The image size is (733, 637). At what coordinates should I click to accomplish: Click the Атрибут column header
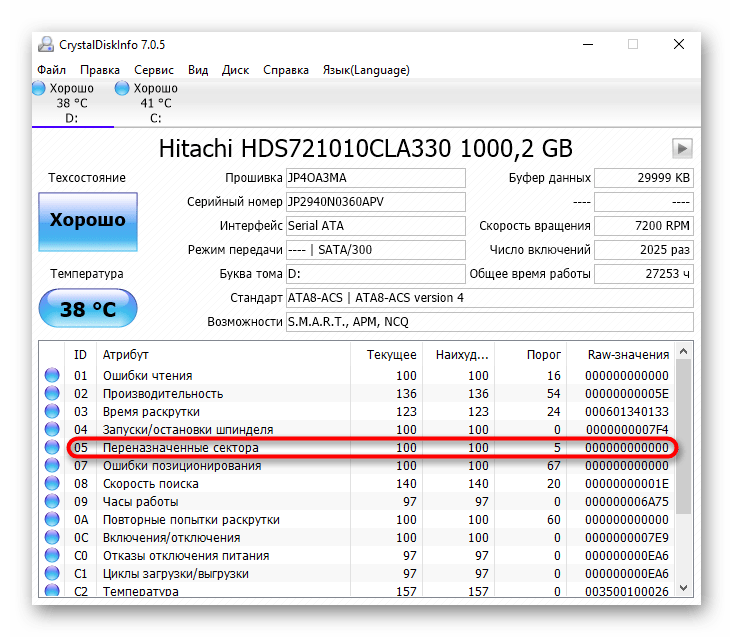click(223, 355)
